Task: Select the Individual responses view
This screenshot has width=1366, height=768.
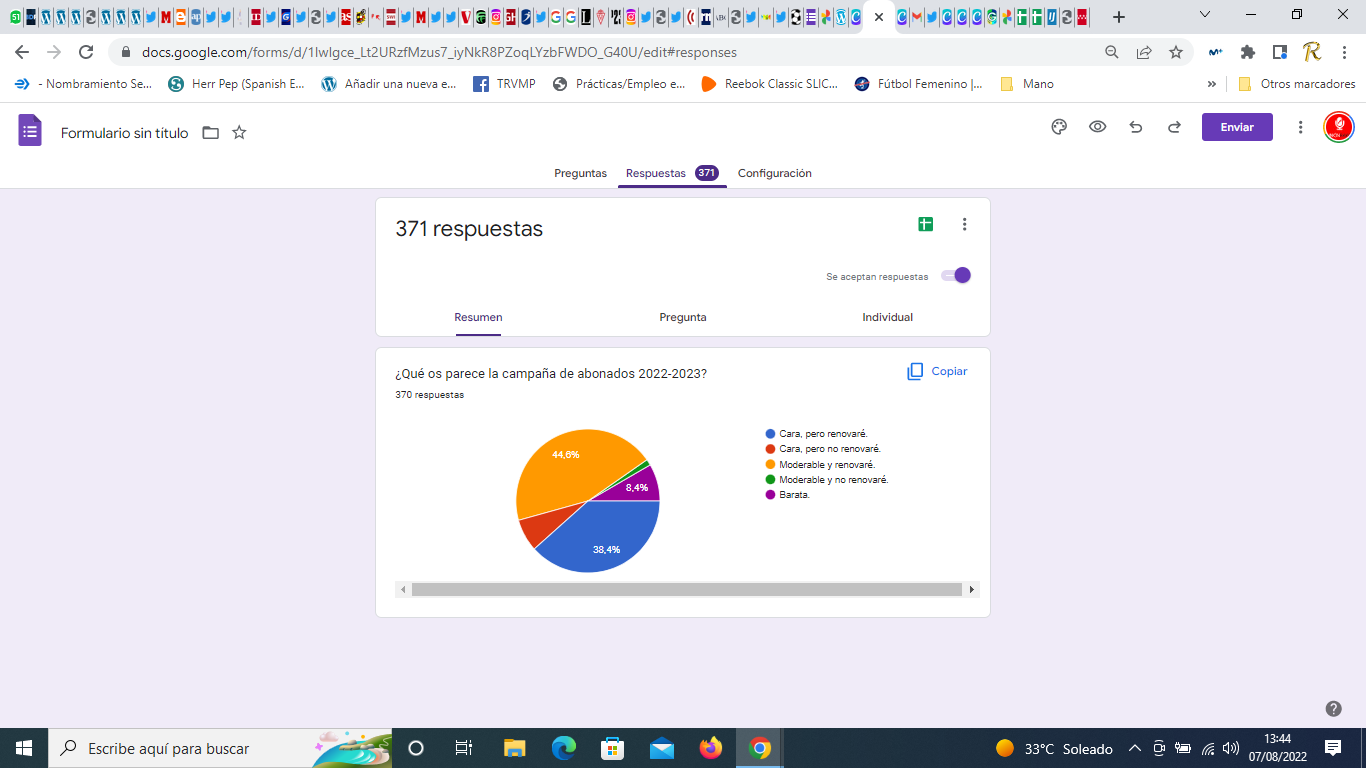Action: point(887,317)
